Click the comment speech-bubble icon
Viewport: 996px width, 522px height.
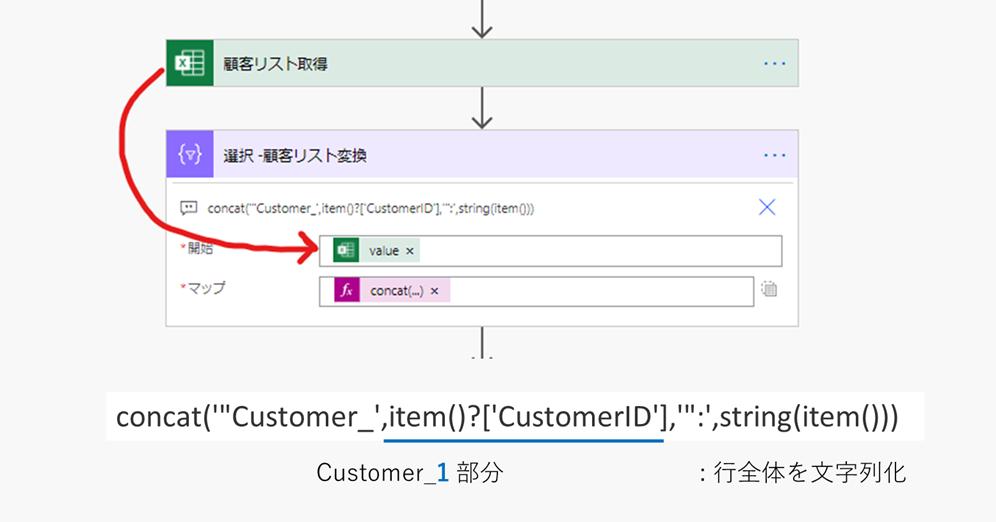point(189,208)
